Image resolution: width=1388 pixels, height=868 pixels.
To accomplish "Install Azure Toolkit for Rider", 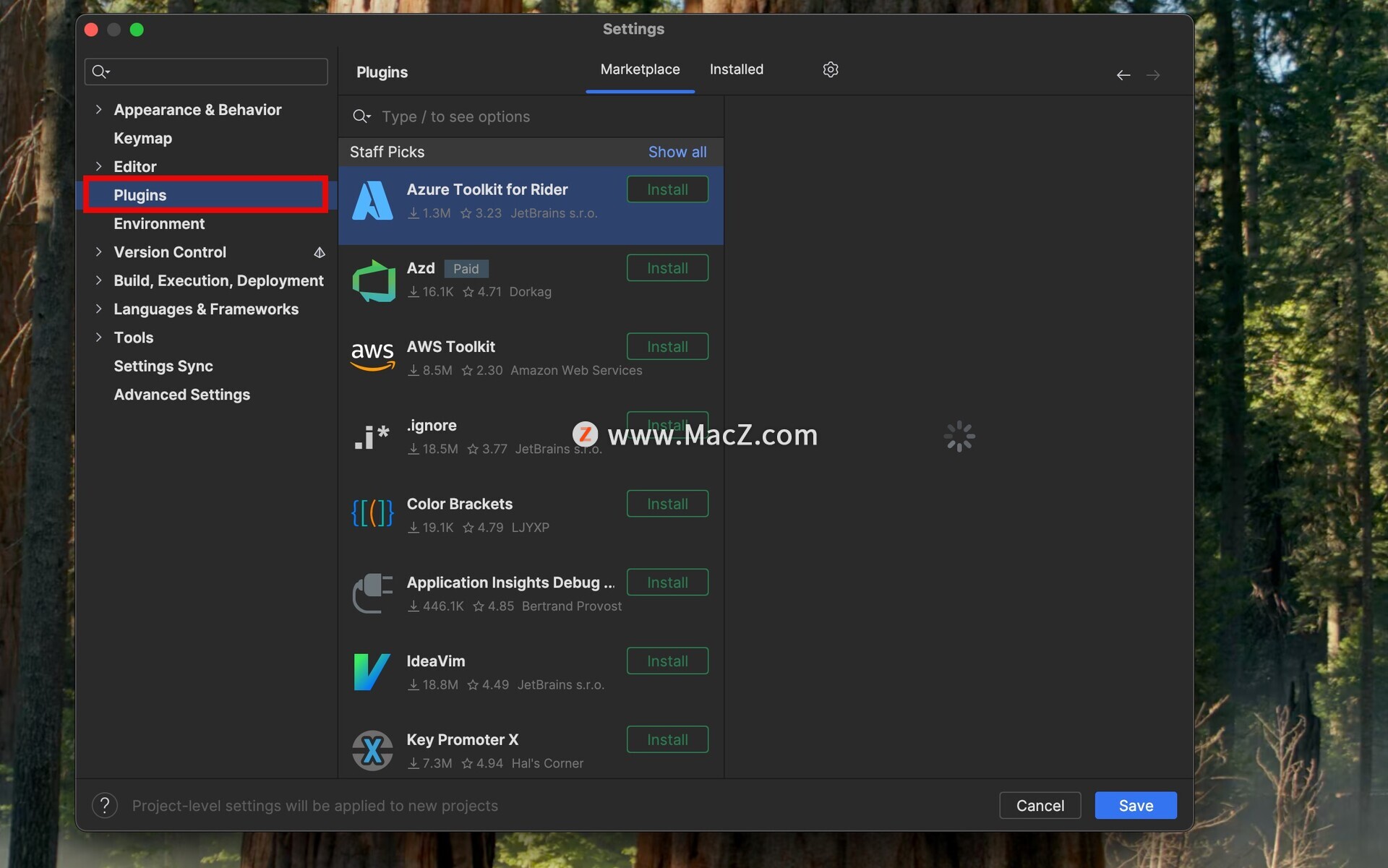I will [x=667, y=189].
